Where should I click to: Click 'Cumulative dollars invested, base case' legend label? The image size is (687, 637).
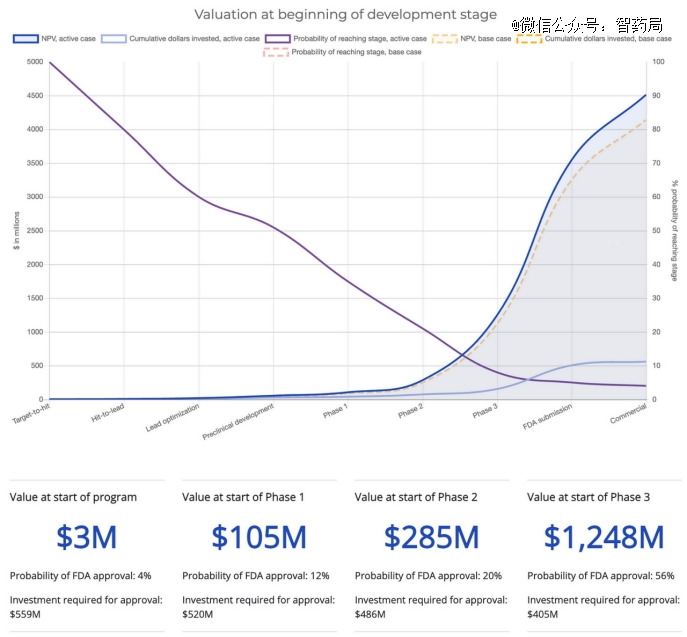[x=608, y=39]
